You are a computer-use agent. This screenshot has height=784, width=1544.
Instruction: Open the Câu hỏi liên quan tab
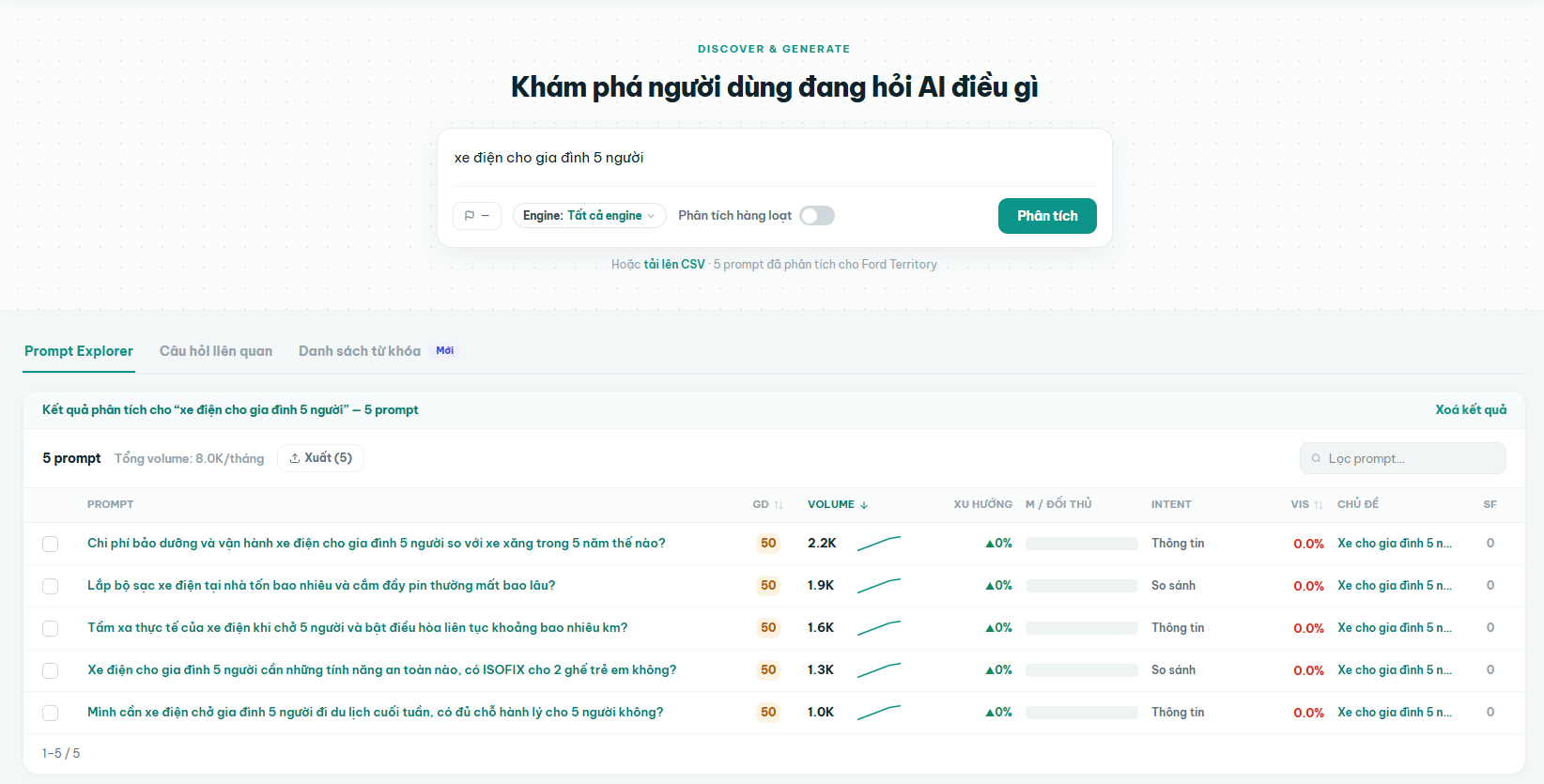[x=216, y=351]
